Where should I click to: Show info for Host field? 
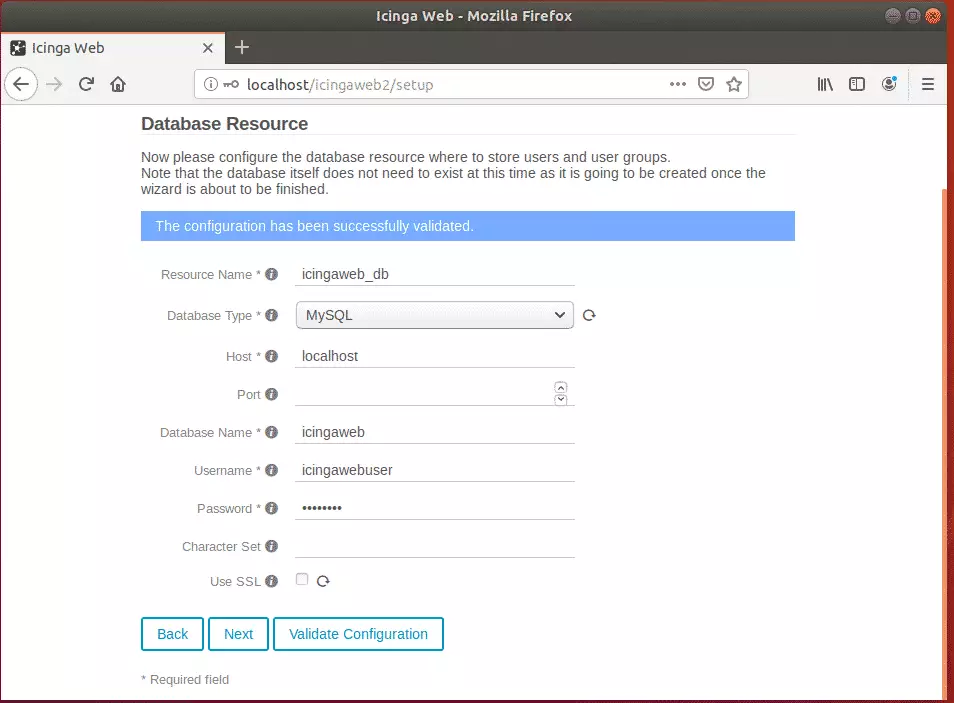(271, 356)
